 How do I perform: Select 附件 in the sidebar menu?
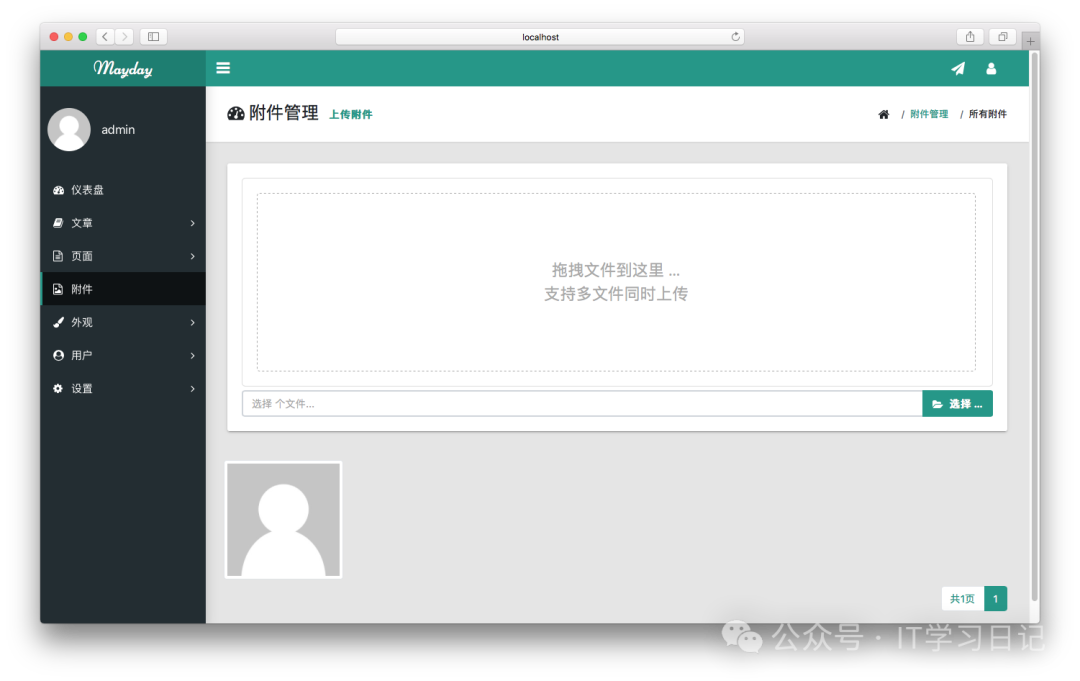[82, 289]
